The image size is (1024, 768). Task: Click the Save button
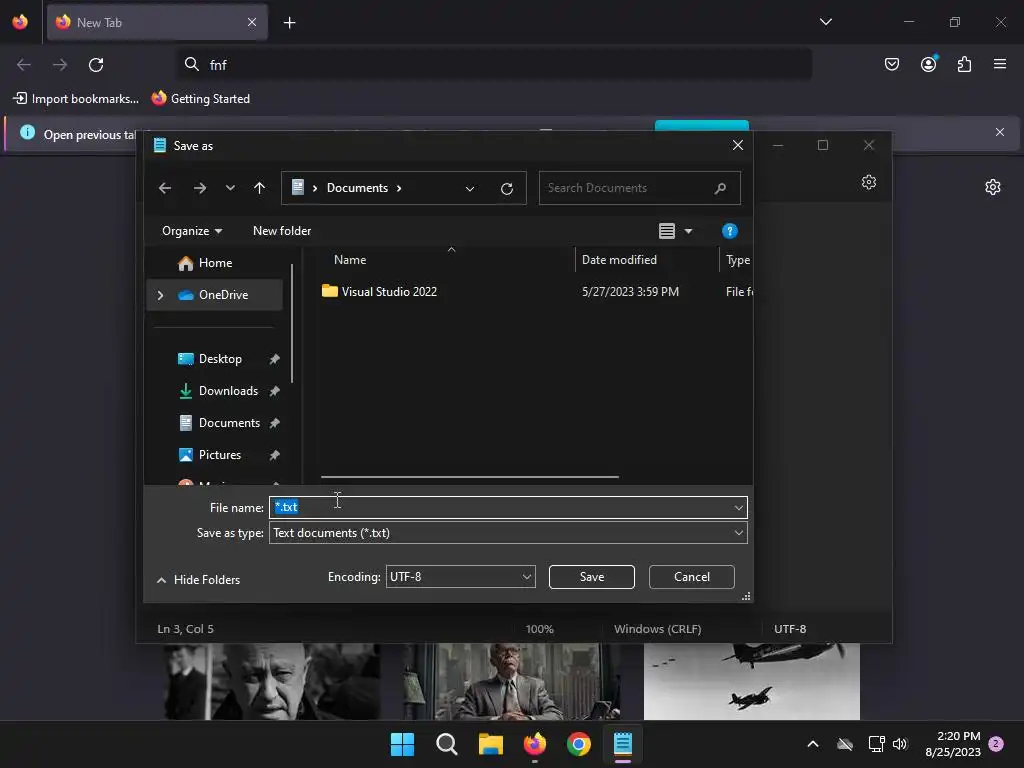592,577
